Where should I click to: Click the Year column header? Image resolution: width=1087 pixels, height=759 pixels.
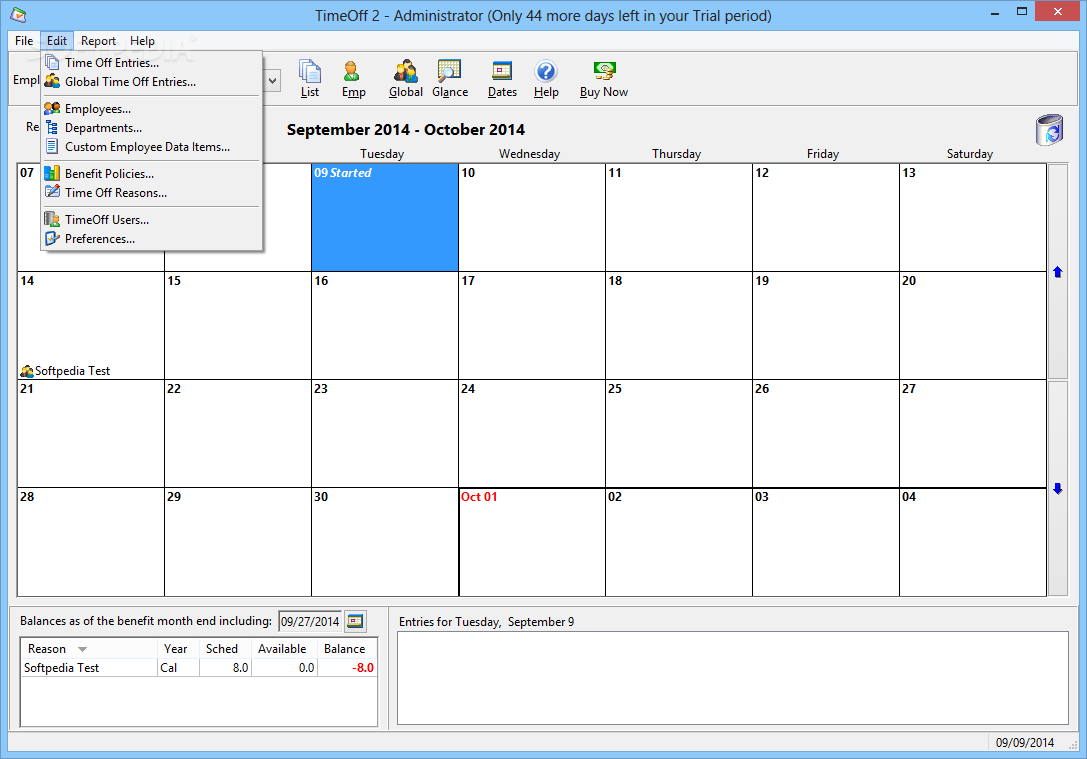tap(178, 649)
